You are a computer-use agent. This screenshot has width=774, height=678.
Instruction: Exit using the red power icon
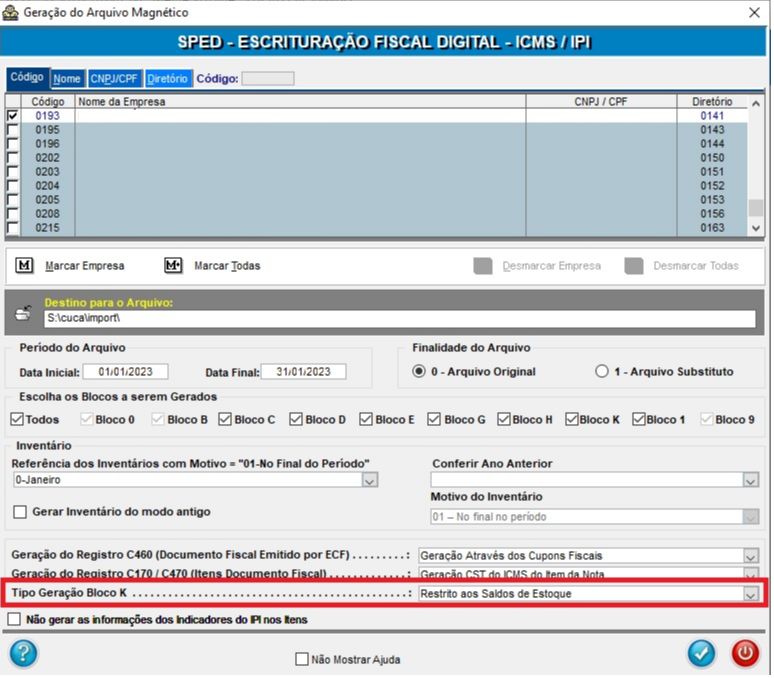tap(745, 653)
